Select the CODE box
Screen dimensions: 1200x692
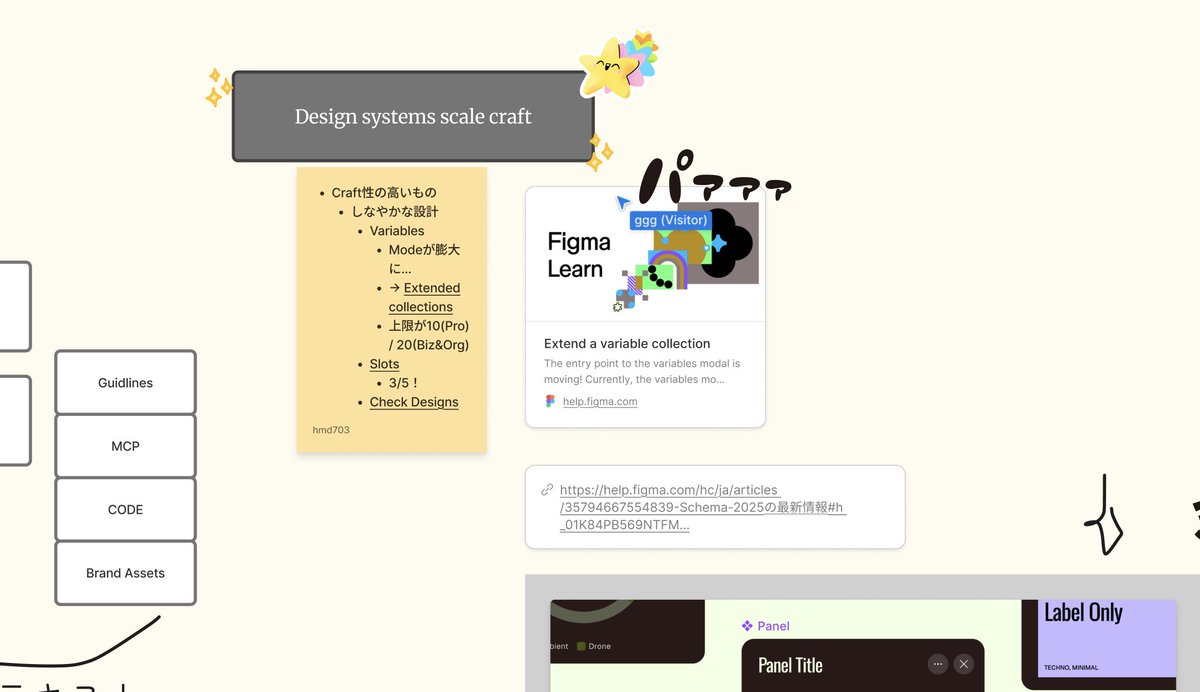point(125,509)
